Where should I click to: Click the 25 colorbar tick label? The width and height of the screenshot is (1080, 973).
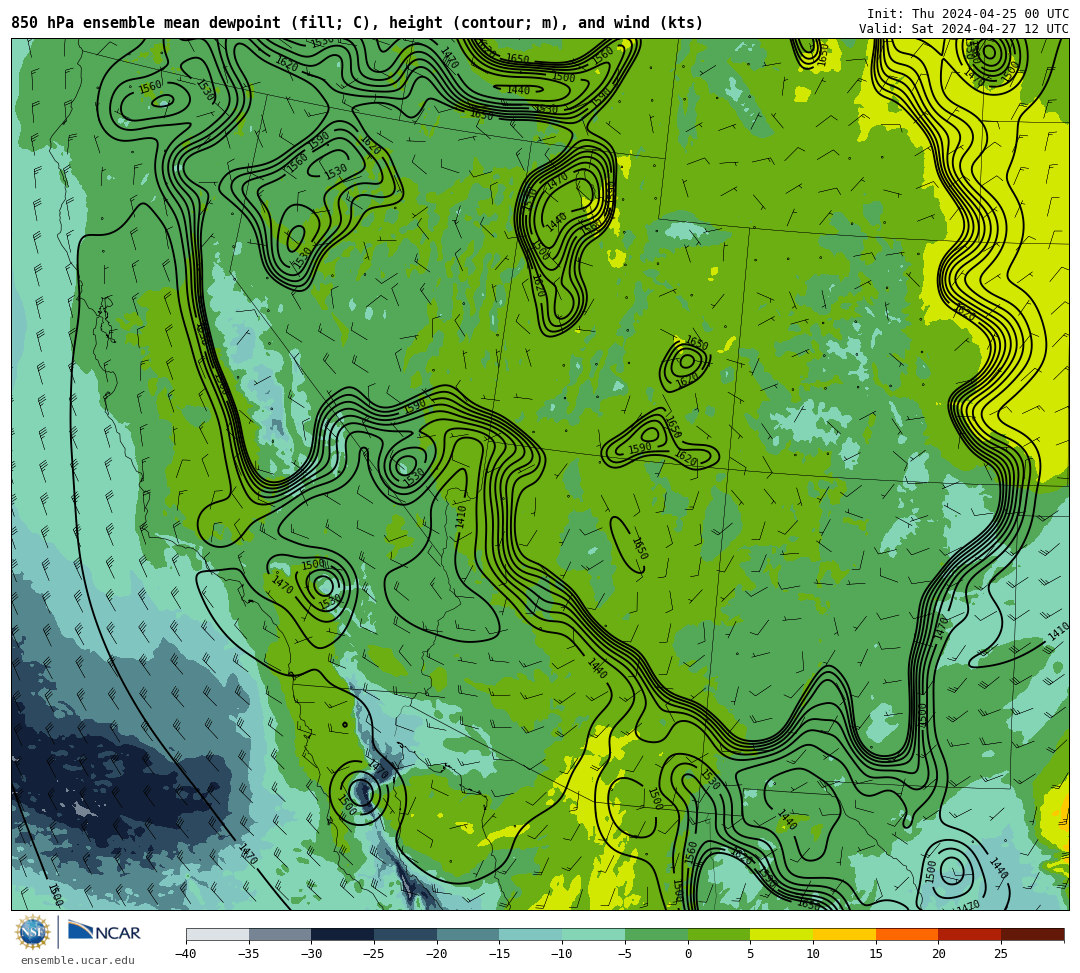tap(1001, 954)
